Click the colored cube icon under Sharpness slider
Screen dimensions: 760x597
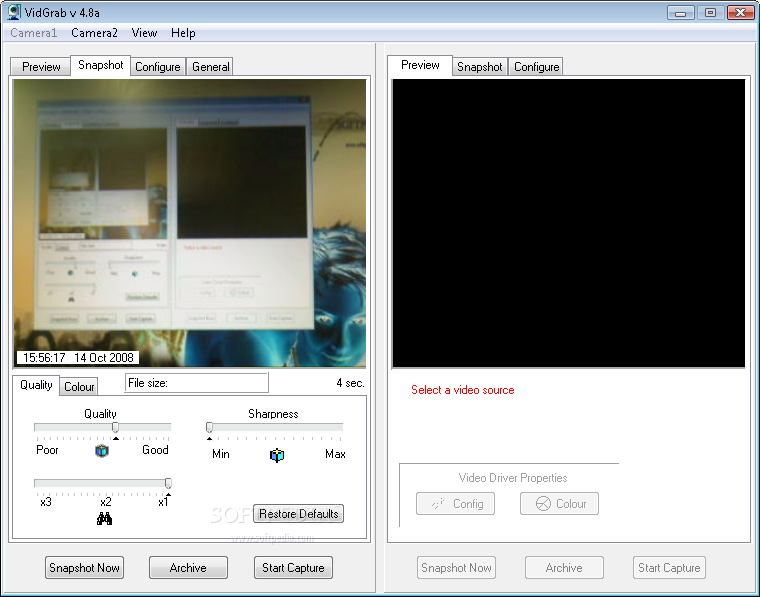tap(277, 455)
